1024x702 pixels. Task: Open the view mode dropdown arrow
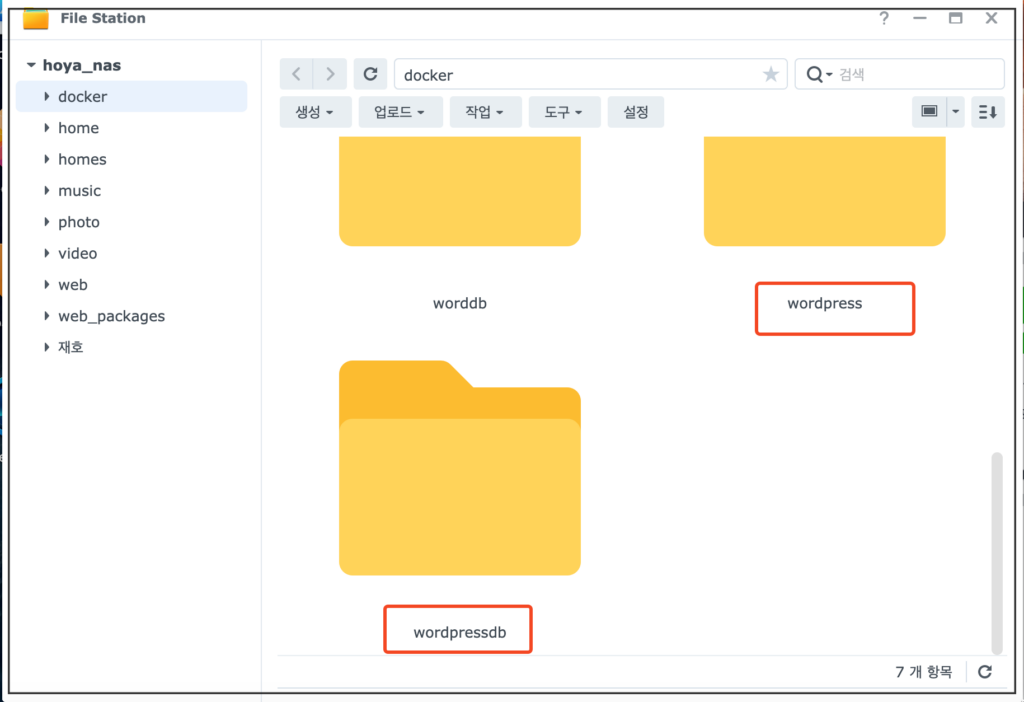[x=955, y=112]
